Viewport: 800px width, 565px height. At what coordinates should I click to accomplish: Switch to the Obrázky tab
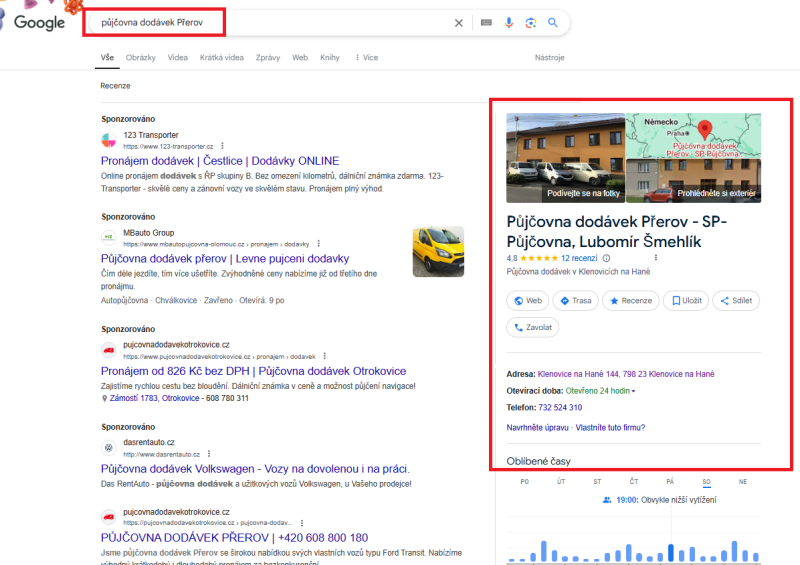140,58
